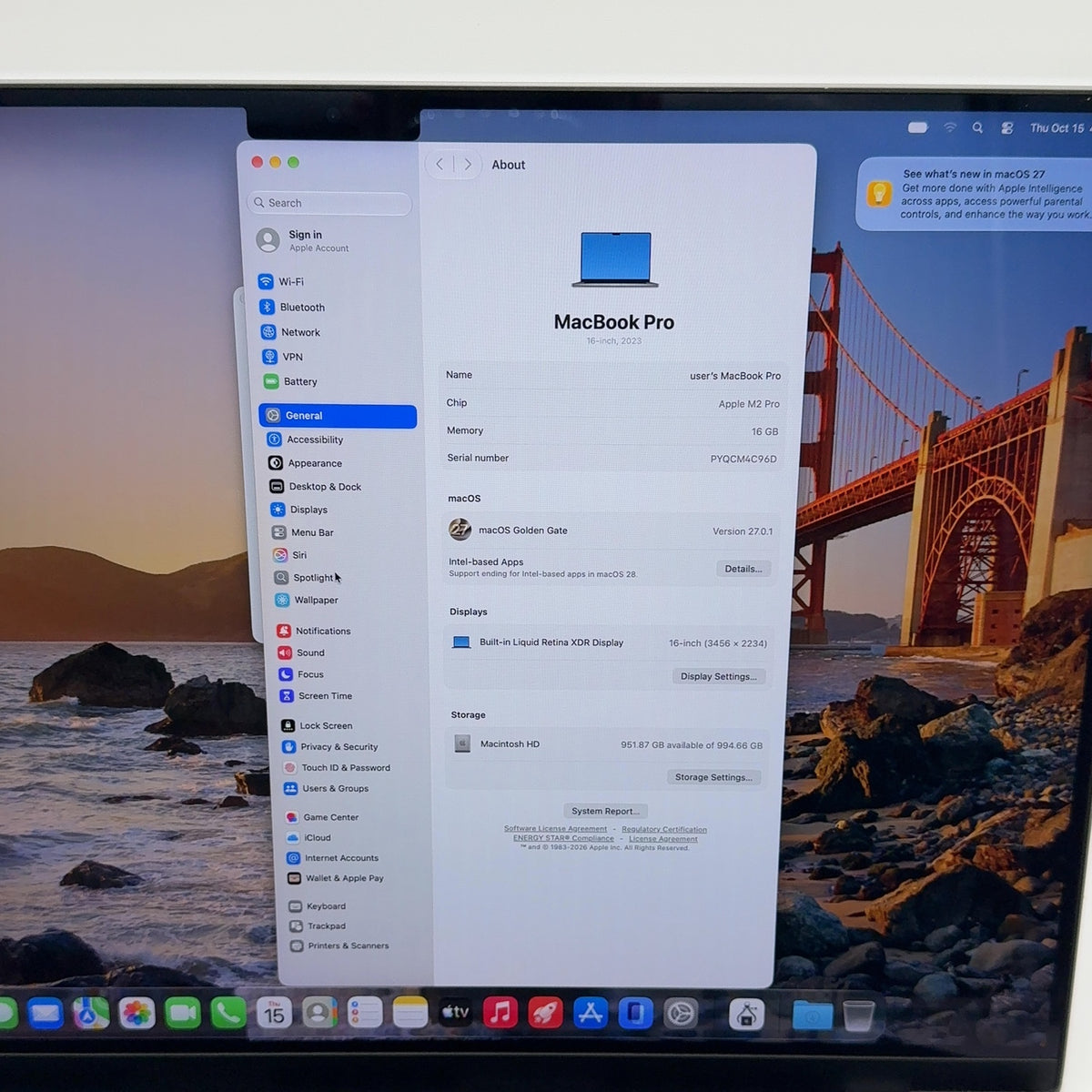Click the Display Settings... button
The width and height of the screenshot is (1092, 1092).
719,676
